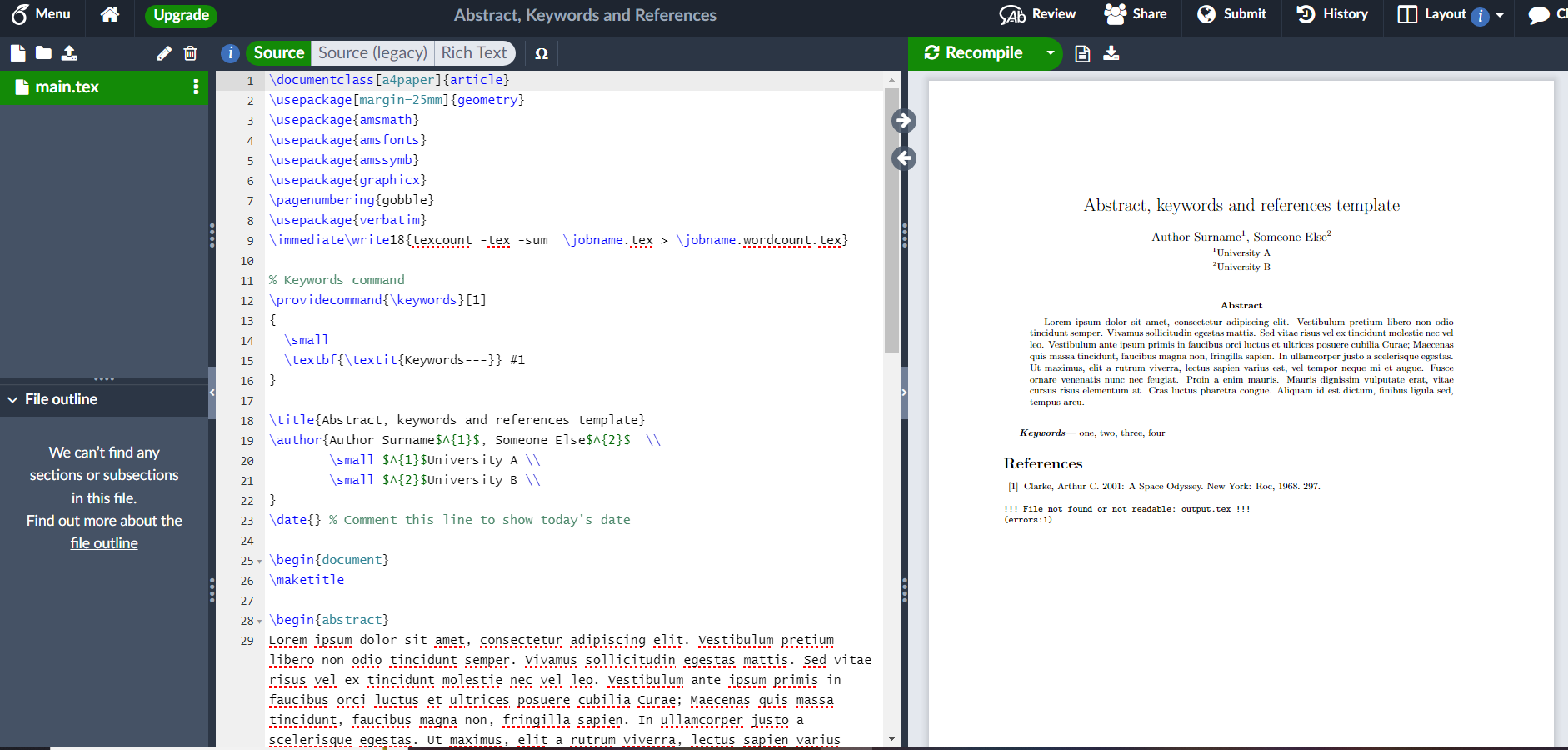Click the editor-to-PDF pane toggle handle
The image size is (1568, 750).
(x=904, y=392)
